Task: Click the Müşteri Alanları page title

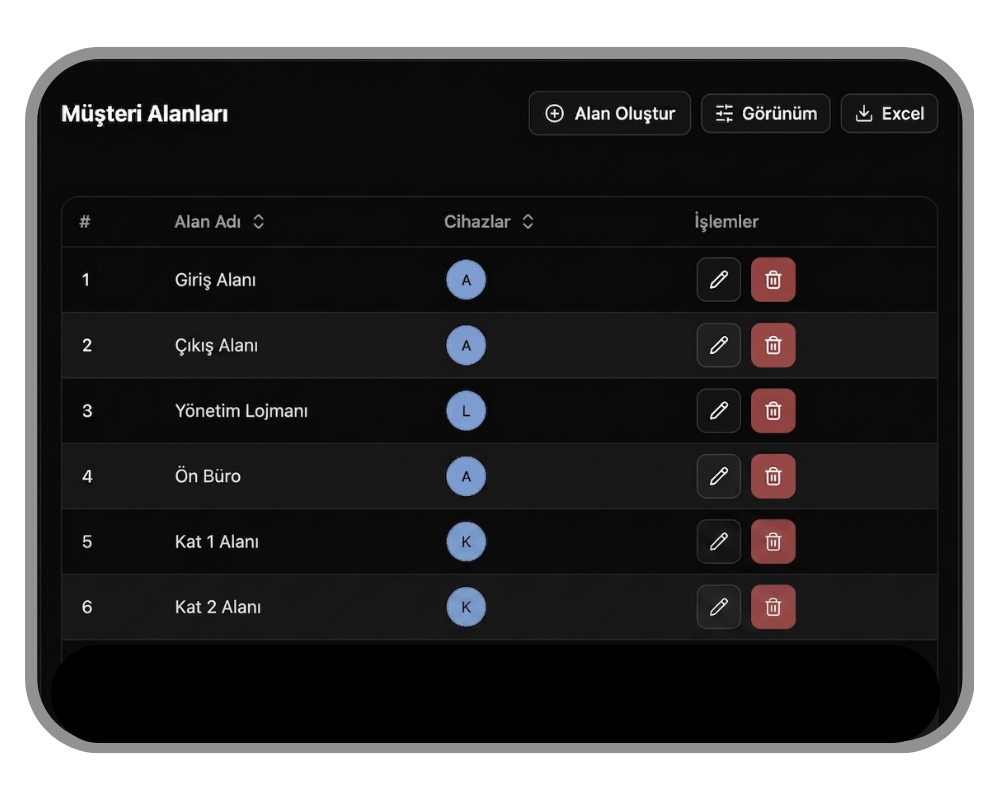Action: tap(145, 114)
